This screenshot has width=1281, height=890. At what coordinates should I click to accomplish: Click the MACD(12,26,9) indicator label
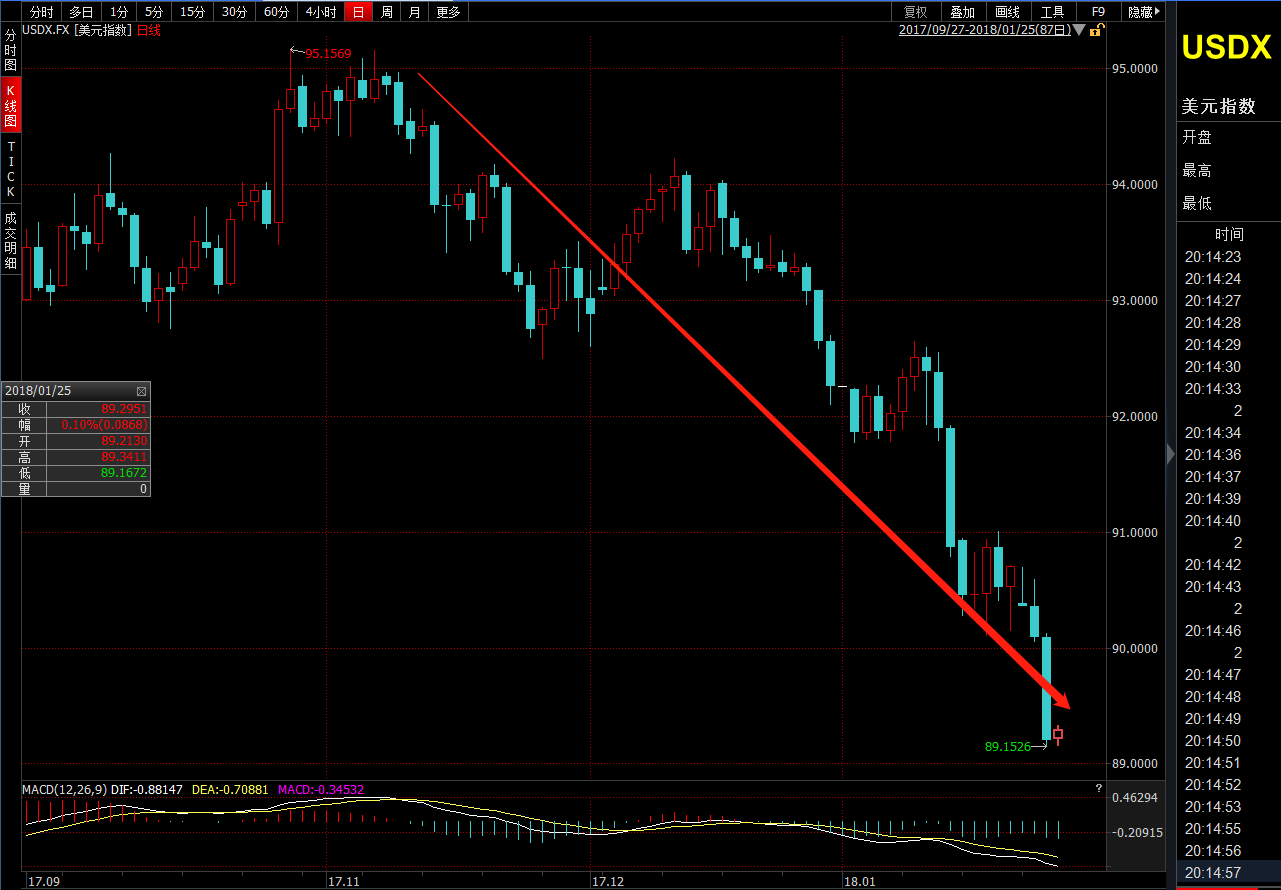[64, 790]
